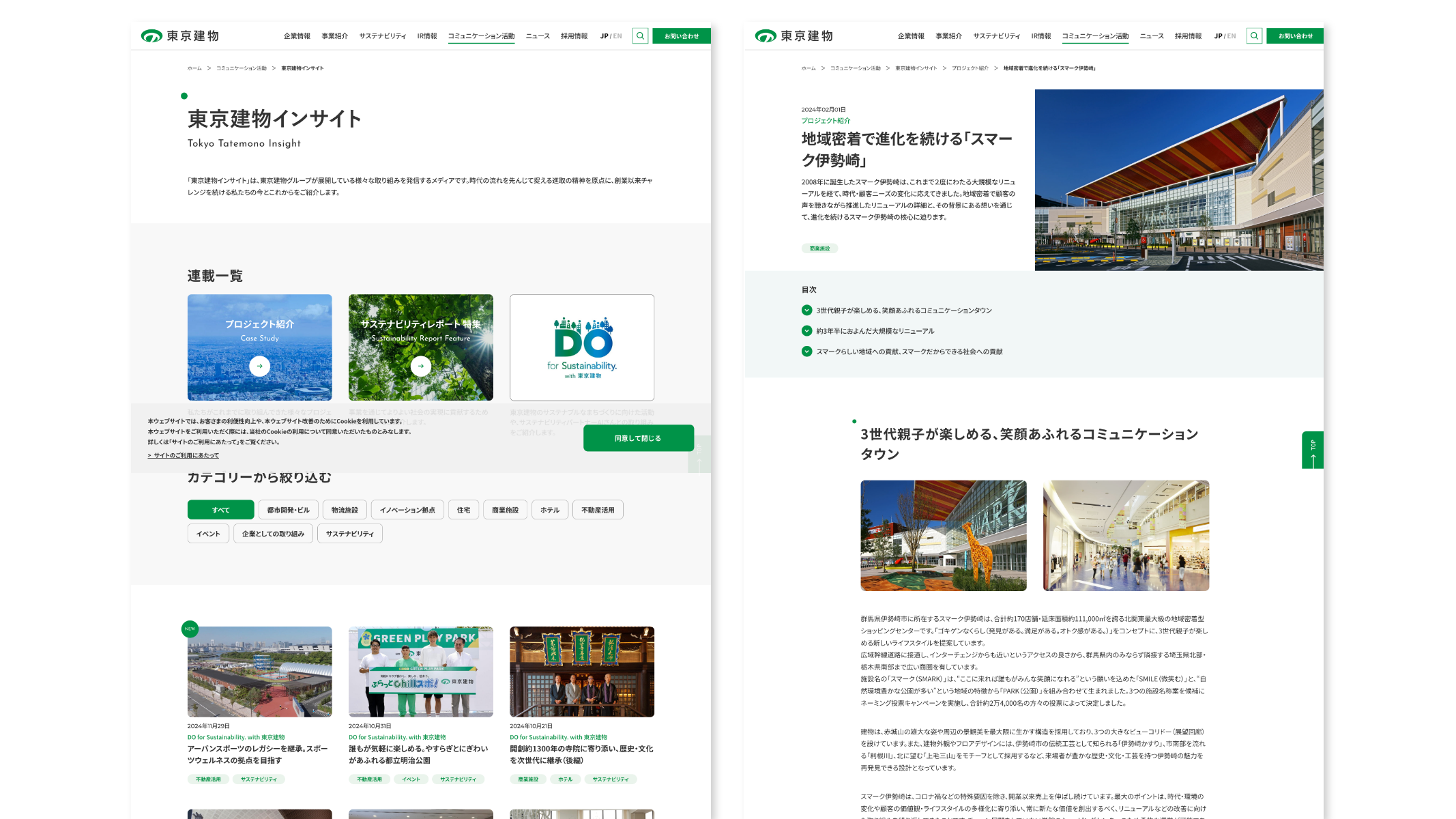Click green プロジェクト紹介 category label above article title

pyautogui.click(x=826, y=121)
